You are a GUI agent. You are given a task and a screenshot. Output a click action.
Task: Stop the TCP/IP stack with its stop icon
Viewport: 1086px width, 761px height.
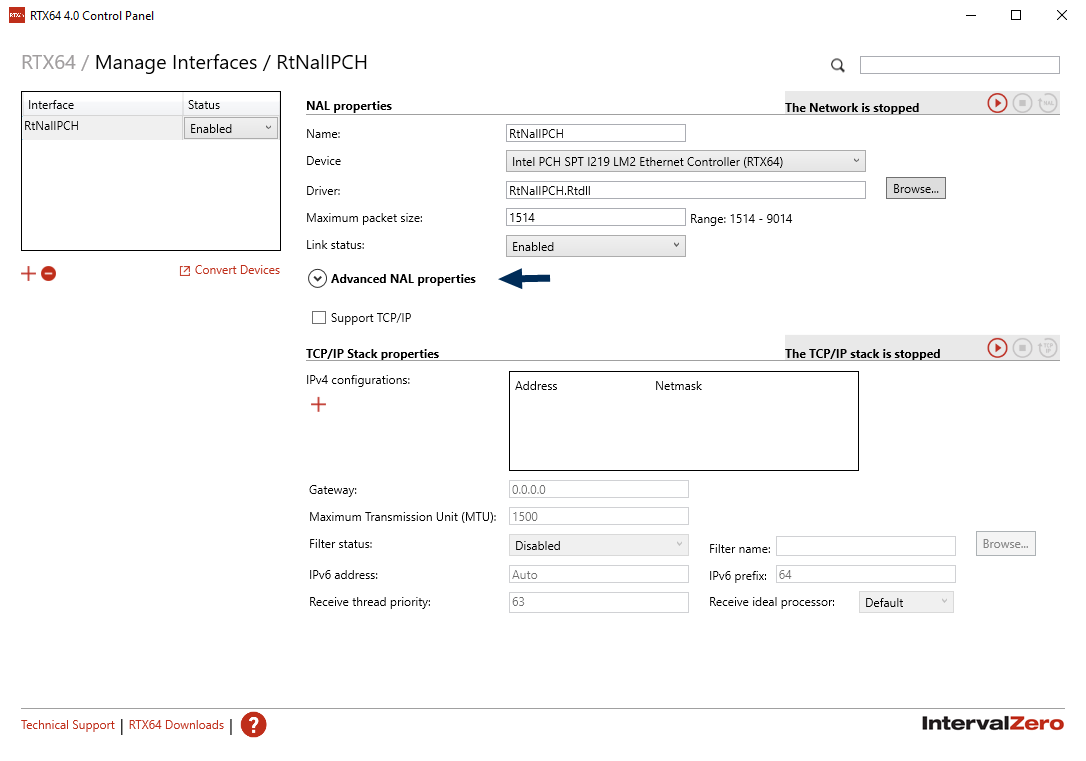click(1022, 348)
